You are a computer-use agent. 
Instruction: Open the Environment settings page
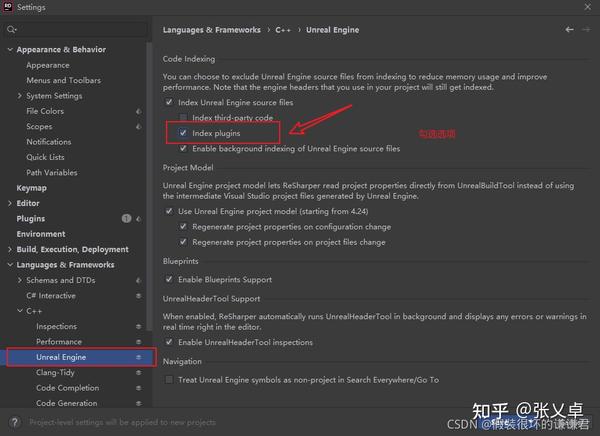click(x=41, y=234)
